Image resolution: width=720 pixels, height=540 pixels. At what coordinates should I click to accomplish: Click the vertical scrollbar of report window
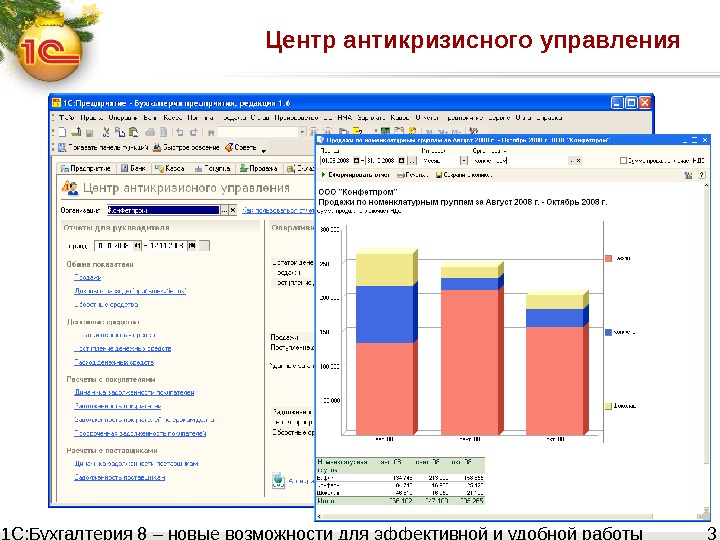point(706,347)
